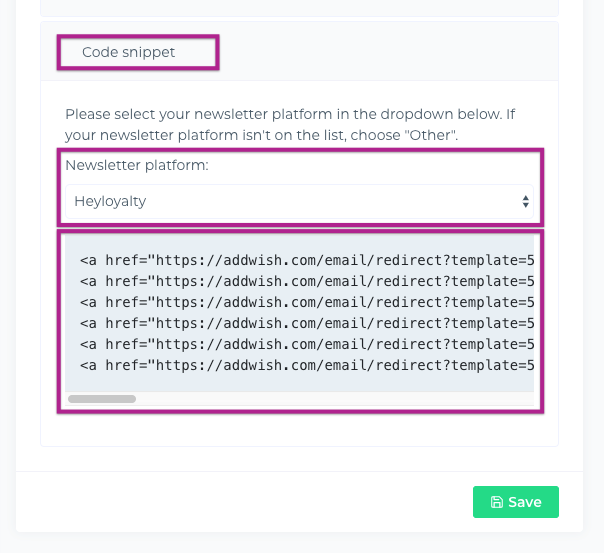
Task: Click the fourth line of the code snippet
Action: click(x=305, y=323)
